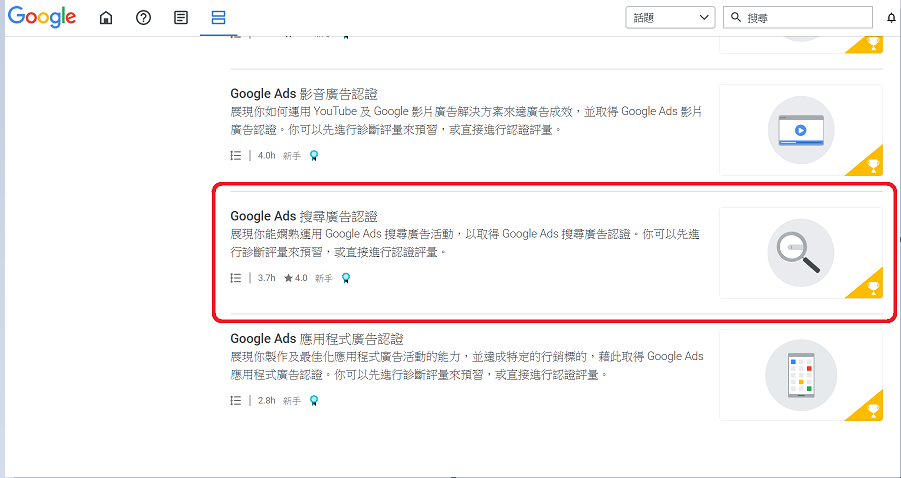Click award badge icon in 應用程式廣告認證 row

314,400
